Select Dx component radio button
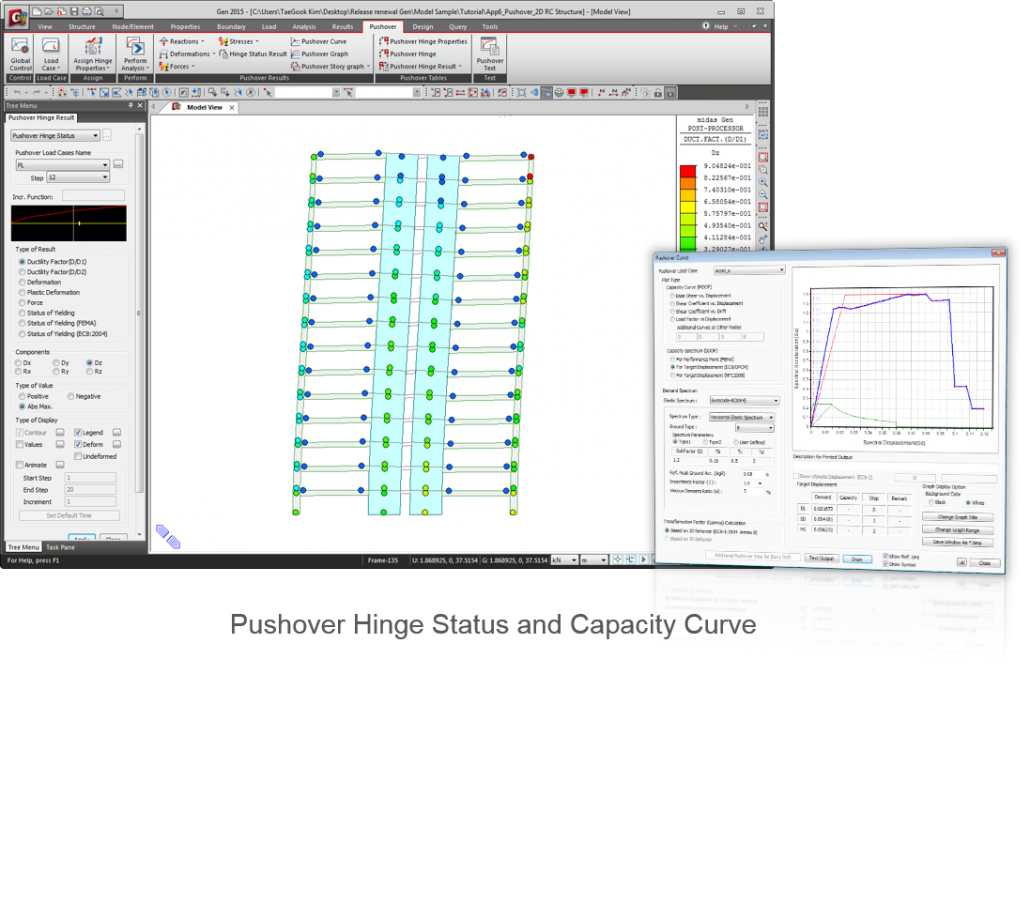Viewport: 1030px width, 919px height. point(23,363)
